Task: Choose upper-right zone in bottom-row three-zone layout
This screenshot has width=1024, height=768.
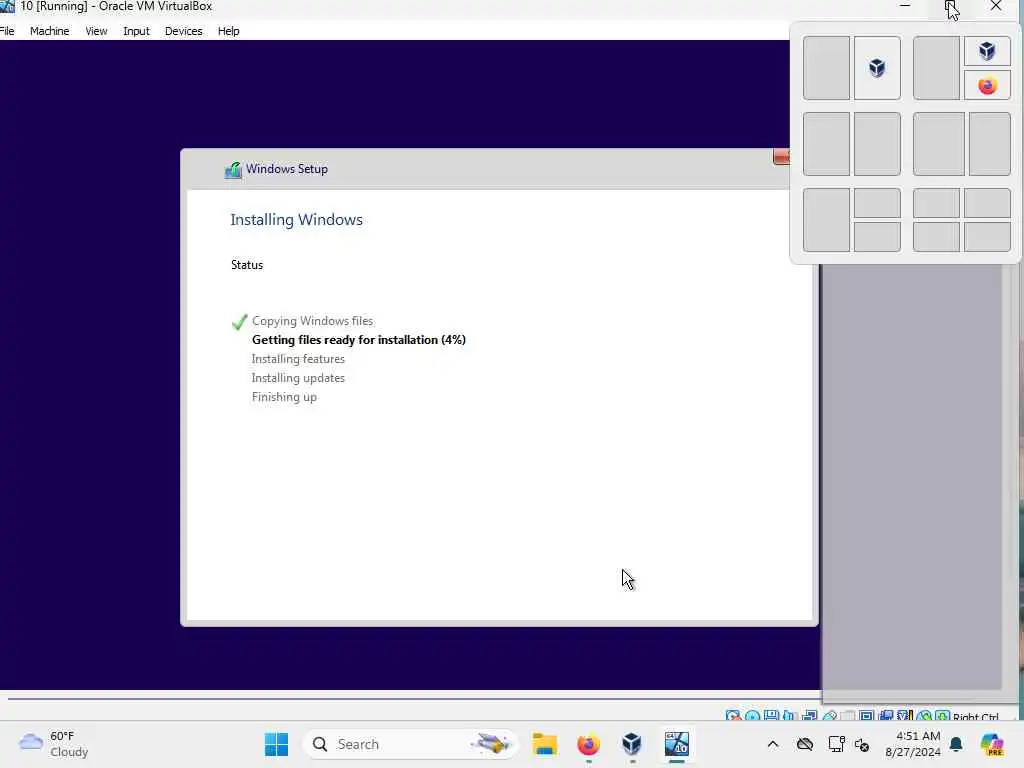Action: (877, 203)
